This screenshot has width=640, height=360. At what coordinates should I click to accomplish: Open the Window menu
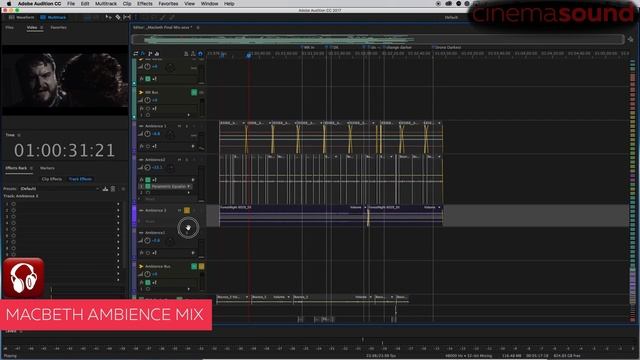point(209,4)
